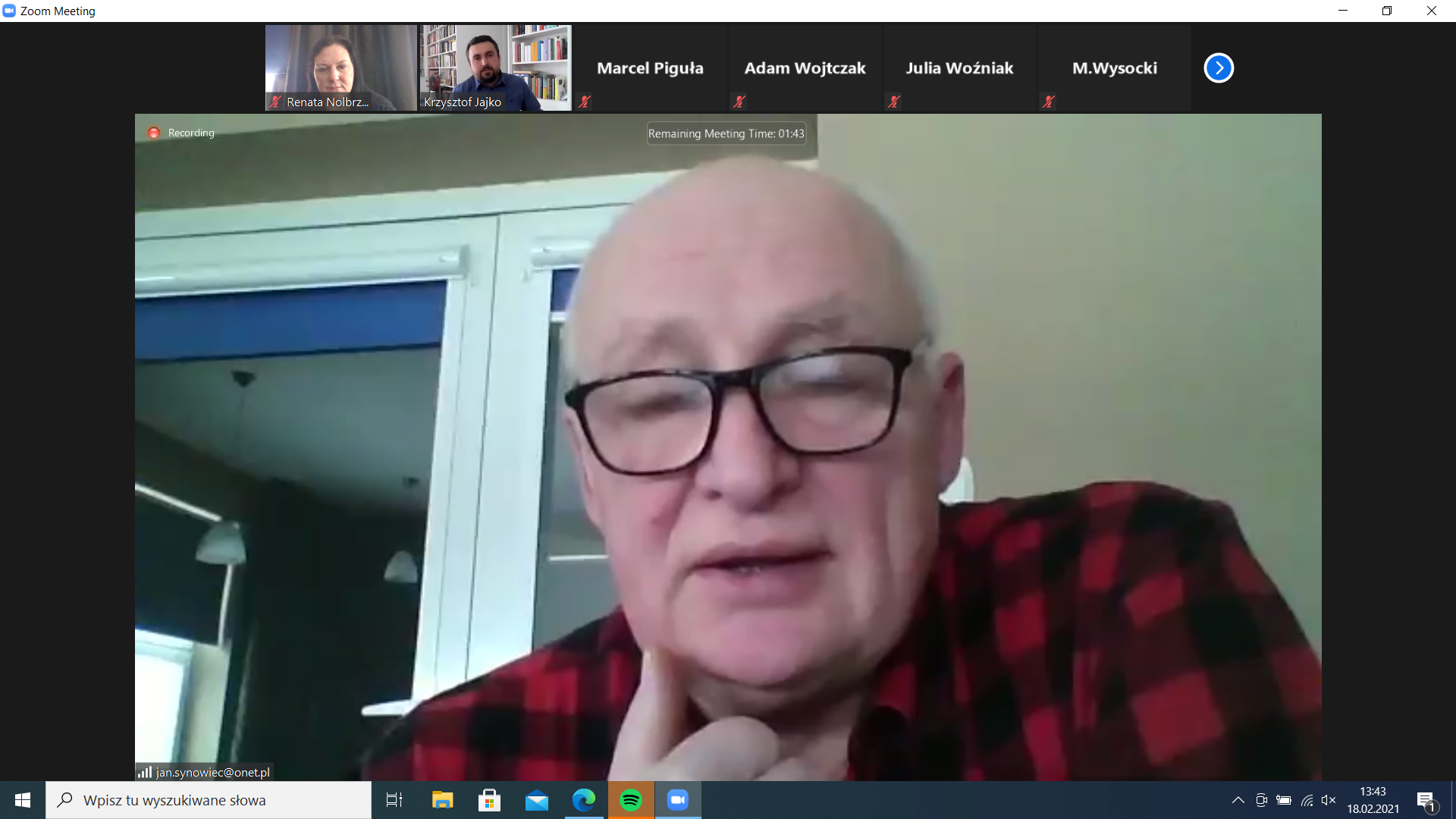Click muted mic icon on Adam Wojtczak tile

click(739, 102)
